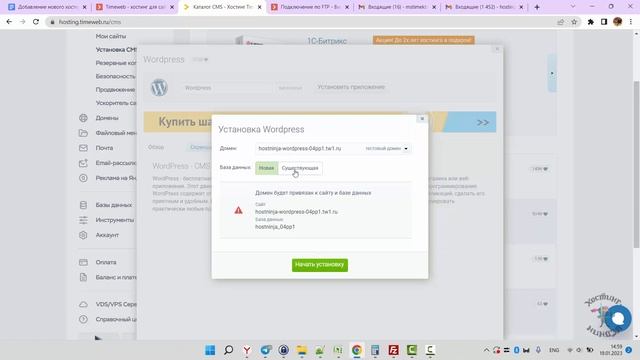Click the address bar URL

(90, 22)
